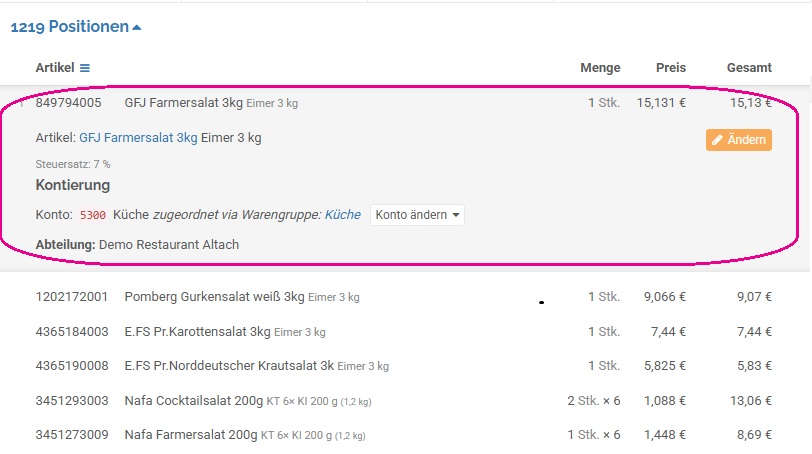Follow the Küche Warengruppe link
812x454 pixels.
(x=343, y=214)
